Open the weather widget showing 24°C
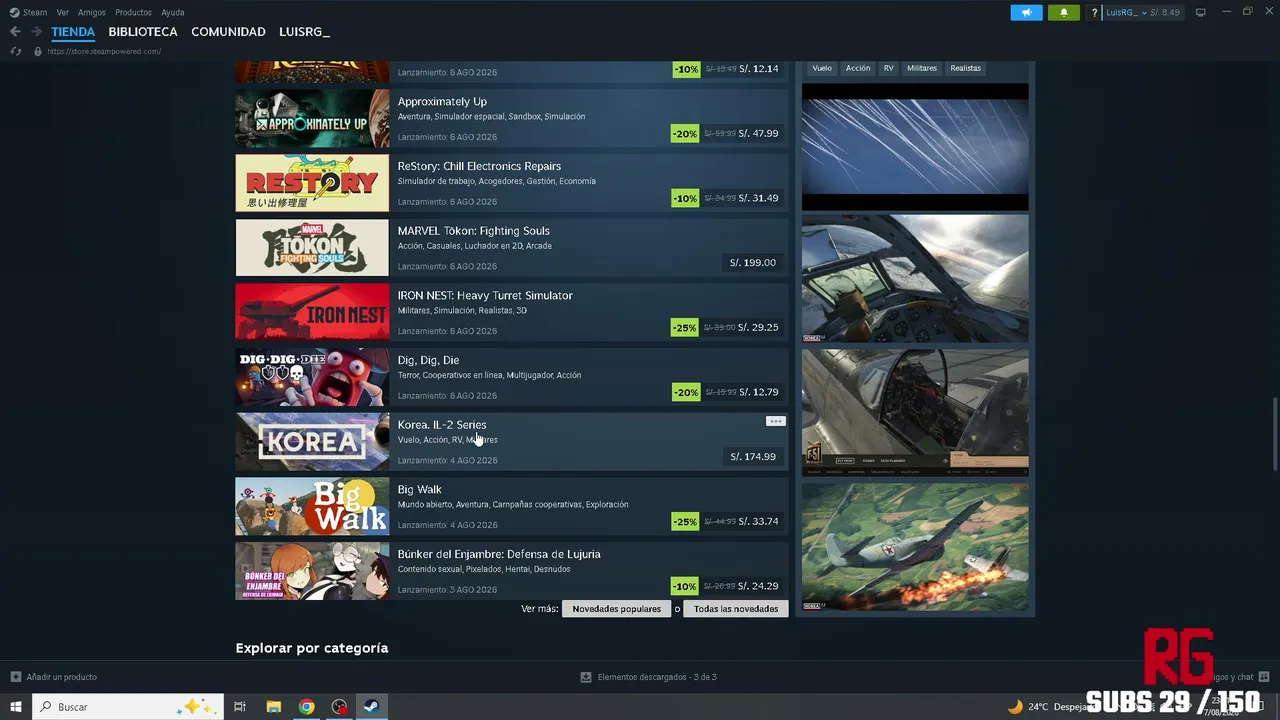 coord(1046,707)
